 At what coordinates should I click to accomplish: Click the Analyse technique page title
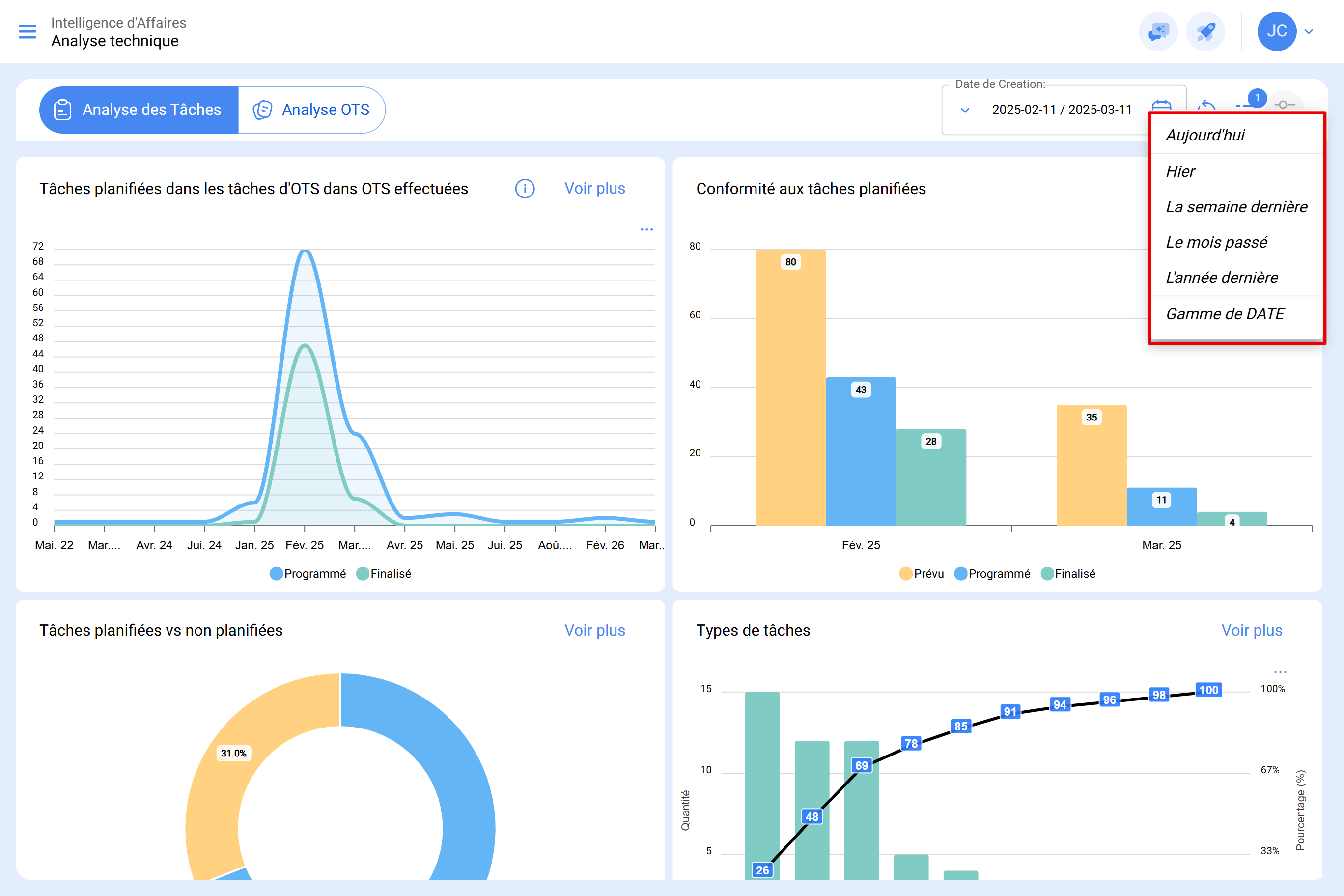tap(115, 41)
